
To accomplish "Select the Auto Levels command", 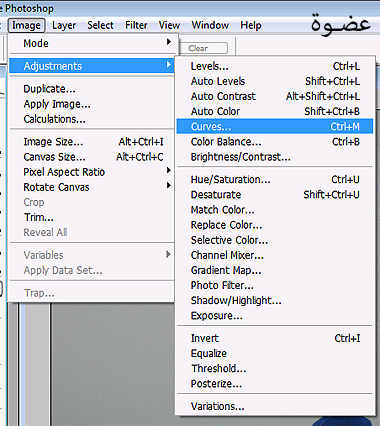I will 275,81.
